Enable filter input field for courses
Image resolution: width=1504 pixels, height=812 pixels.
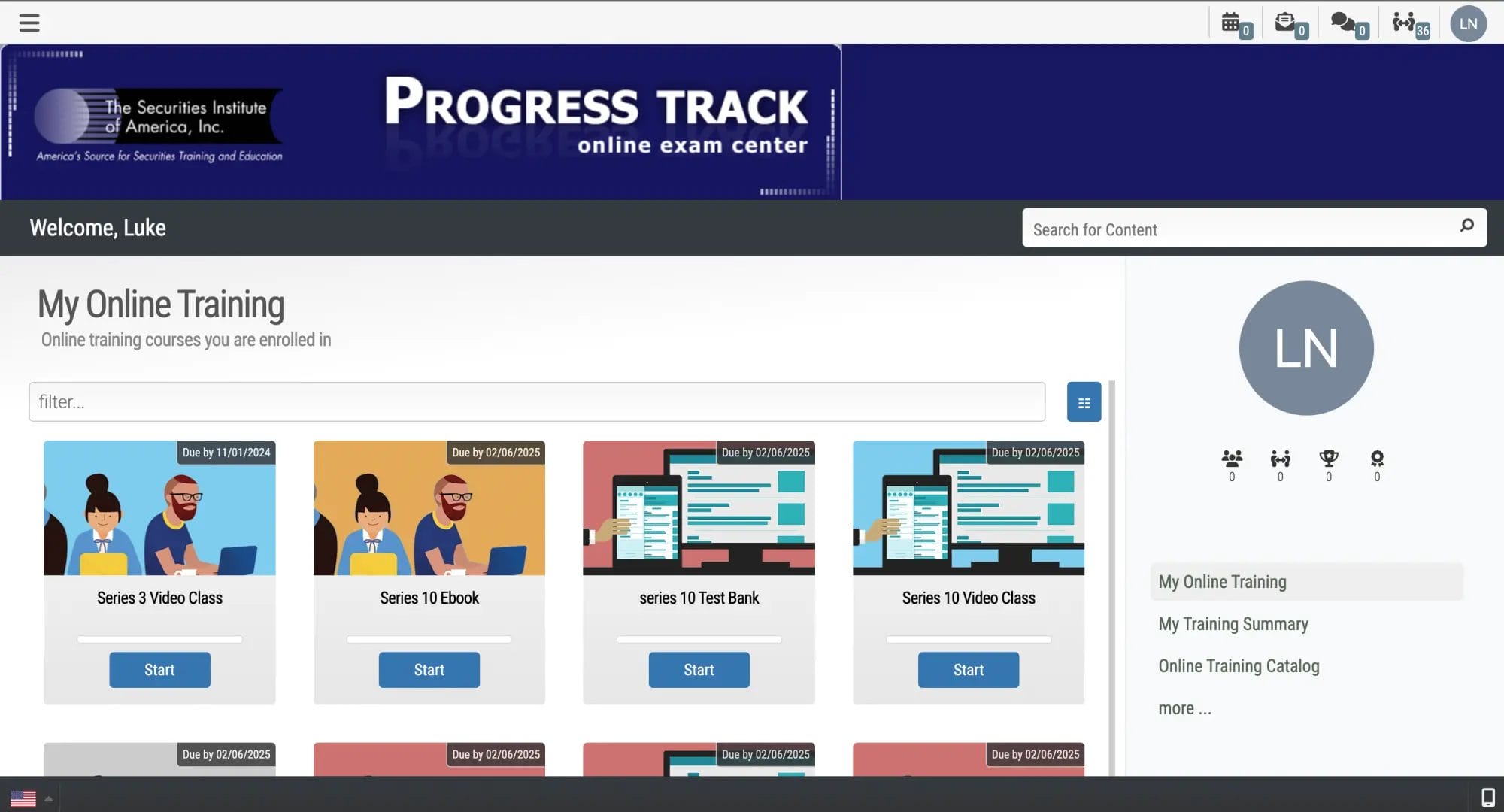tap(536, 401)
